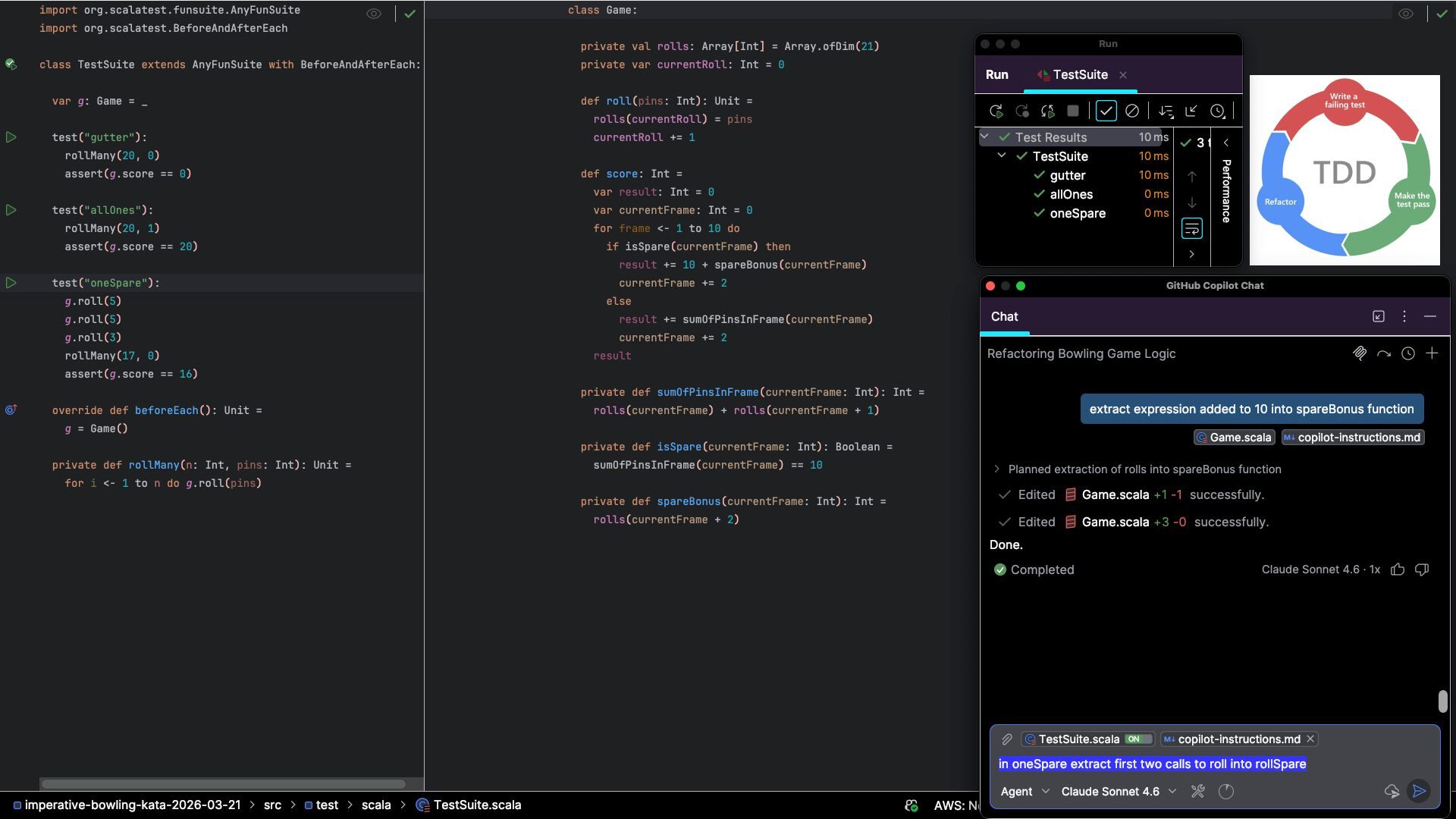
Task: Toggle show passed tests filter
Action: tap(1106, 111)
